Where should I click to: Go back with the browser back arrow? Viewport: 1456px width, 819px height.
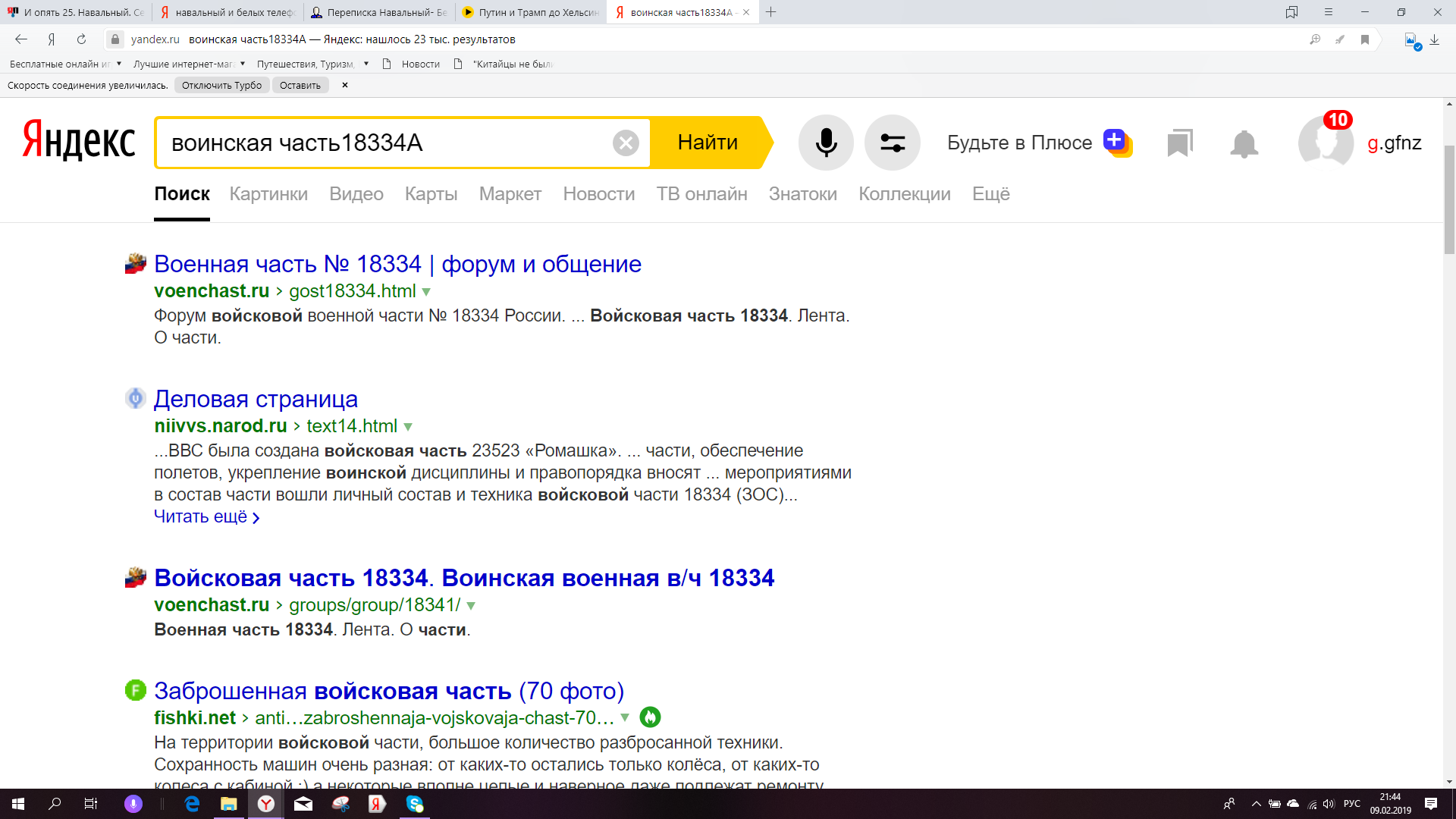pos(21,39)
